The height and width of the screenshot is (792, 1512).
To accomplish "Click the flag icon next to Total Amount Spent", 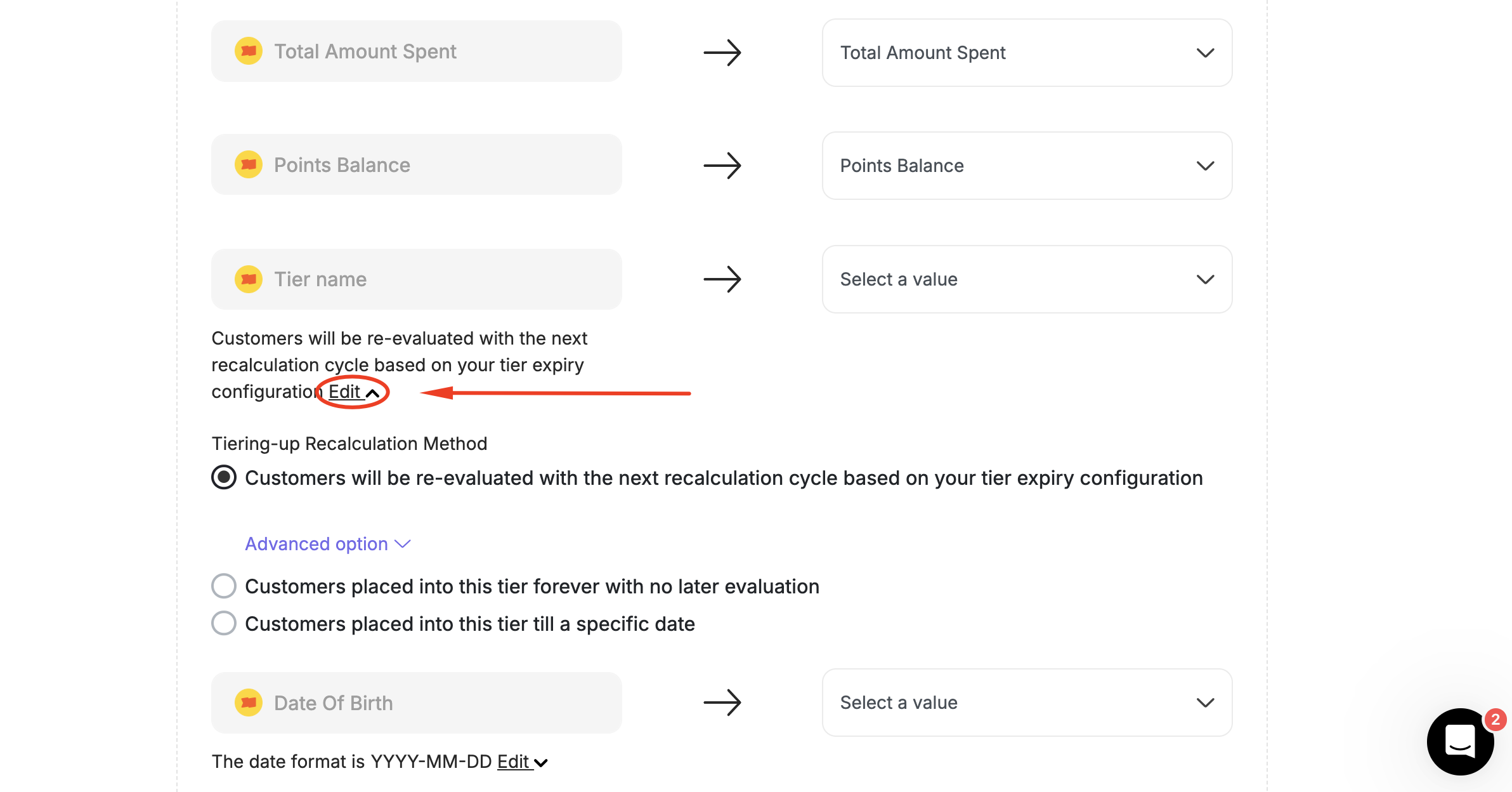I will pyautogui.click(x=250, y=51).
